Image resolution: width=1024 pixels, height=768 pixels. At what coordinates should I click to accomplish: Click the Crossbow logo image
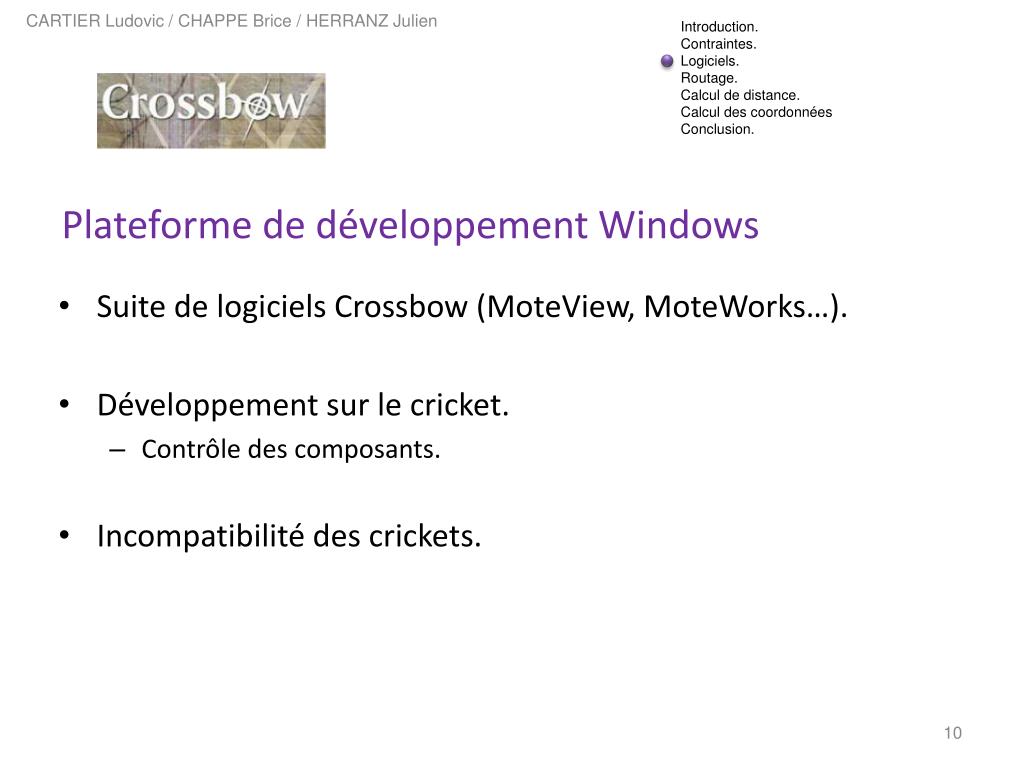coord(211,110)
